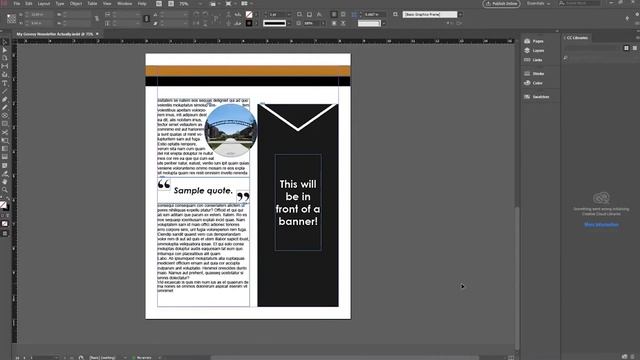Viewport: 640px width, 360px height.
Task: Open the Edit menu
Action: 29,4
